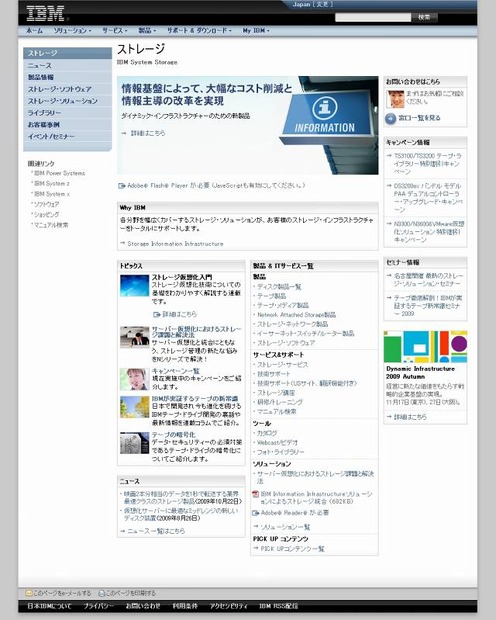
Task: Open the N3300/N3600 VMware campaign link
Action: (429, 232)
